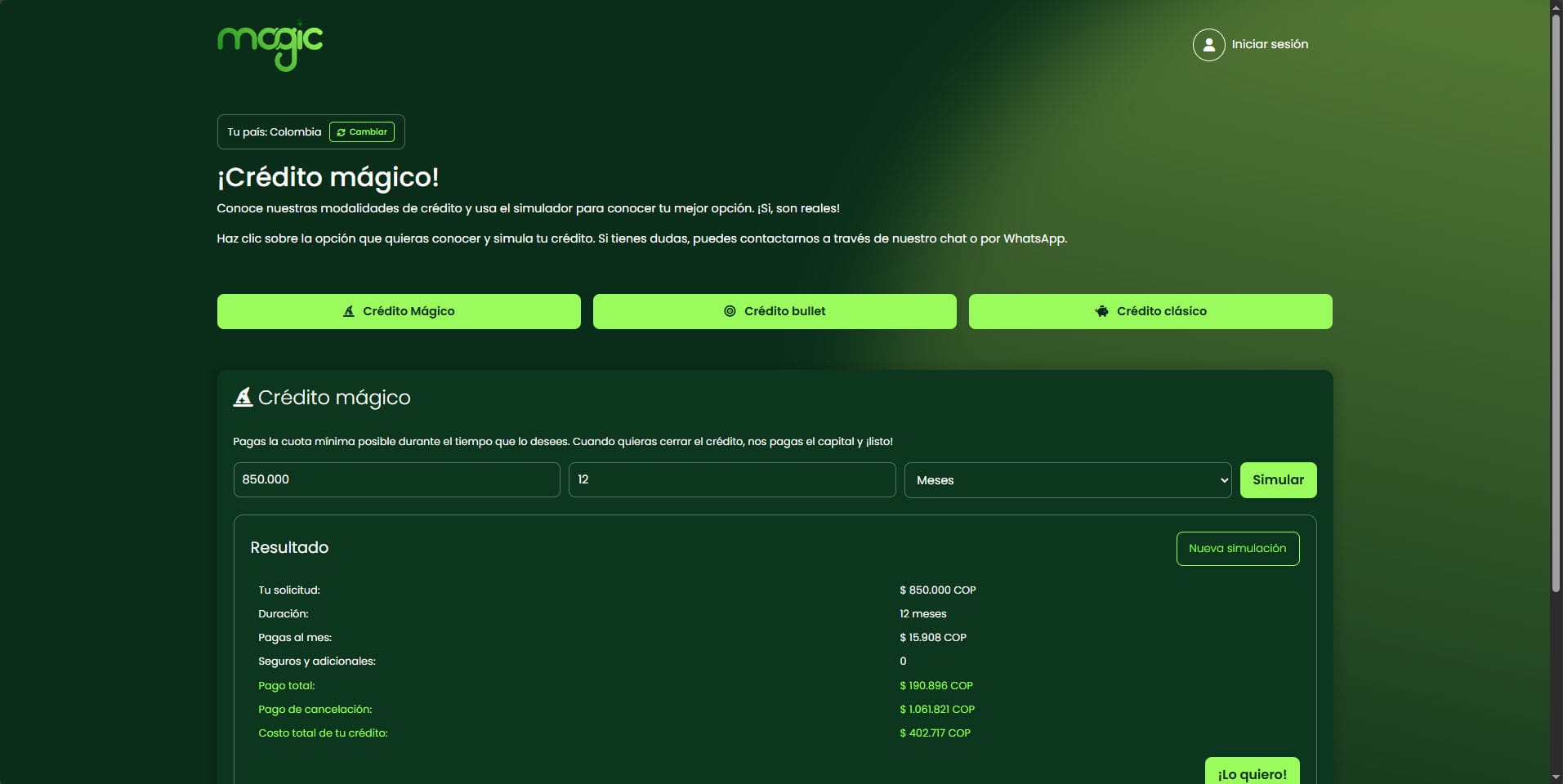This screenshot has width=1563, height=784.
Task: Click target icon on Crédito bullet button
Action: (730, 311)
